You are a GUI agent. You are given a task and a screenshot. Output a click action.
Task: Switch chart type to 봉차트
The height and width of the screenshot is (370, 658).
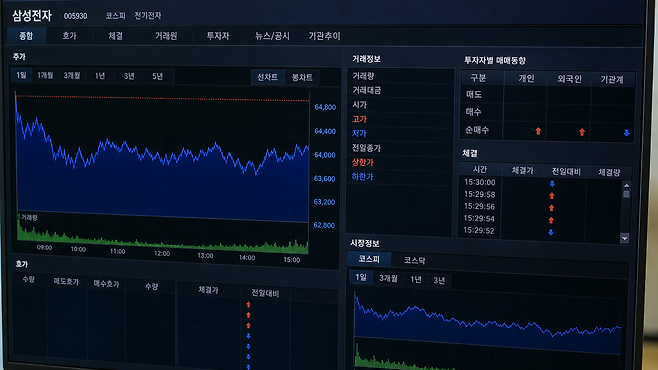(x=302, y=78)
